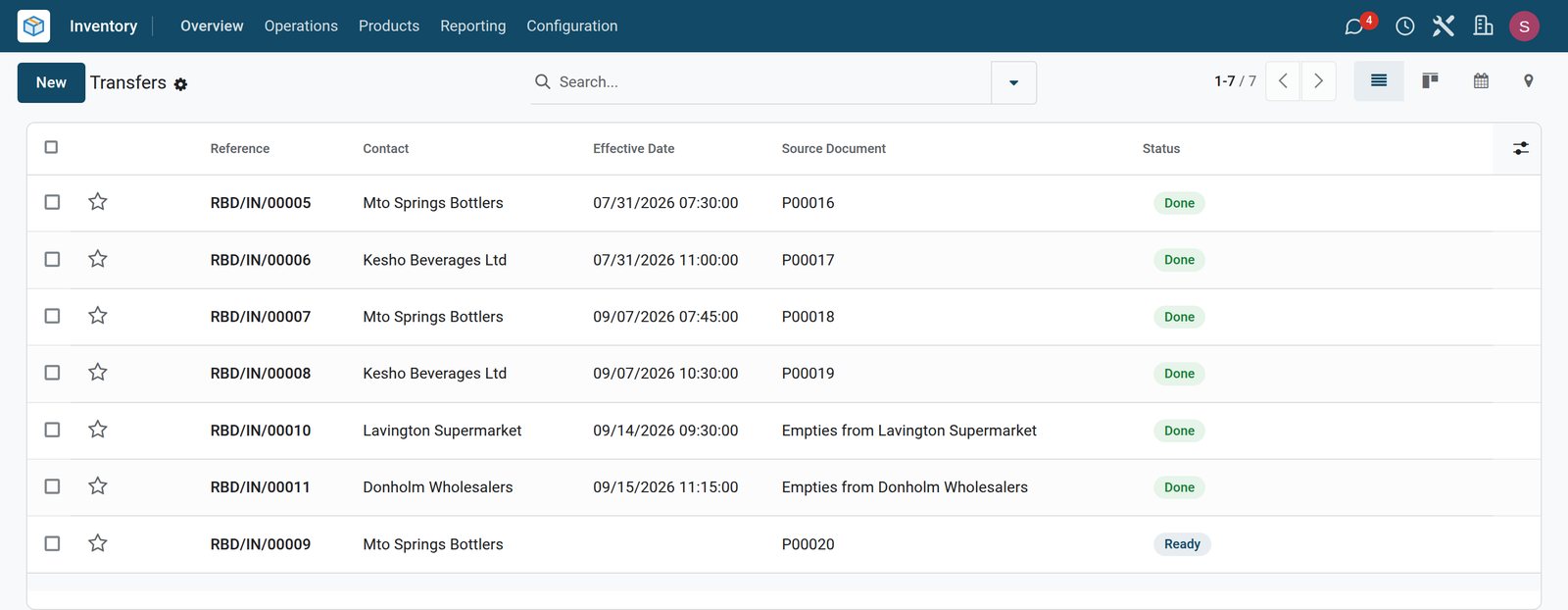Click into the Search field

click(769, 82)
